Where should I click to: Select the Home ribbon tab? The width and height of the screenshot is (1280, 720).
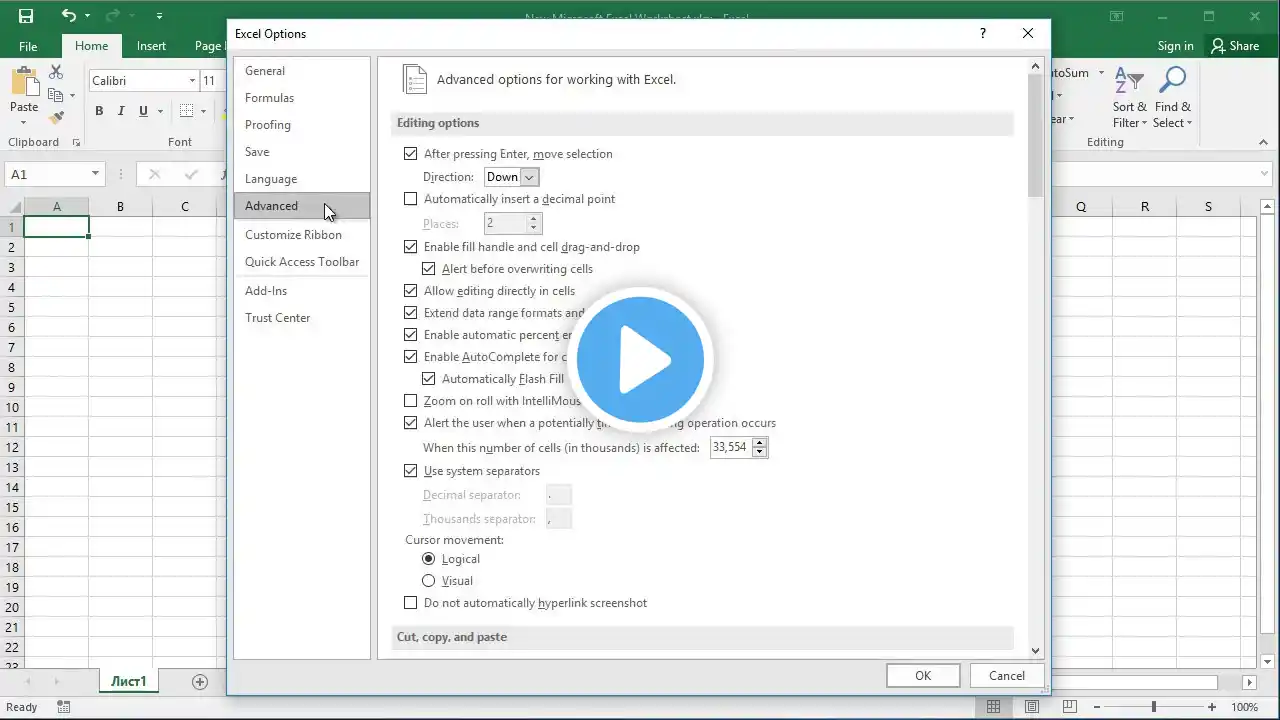[x=91, y=46]
